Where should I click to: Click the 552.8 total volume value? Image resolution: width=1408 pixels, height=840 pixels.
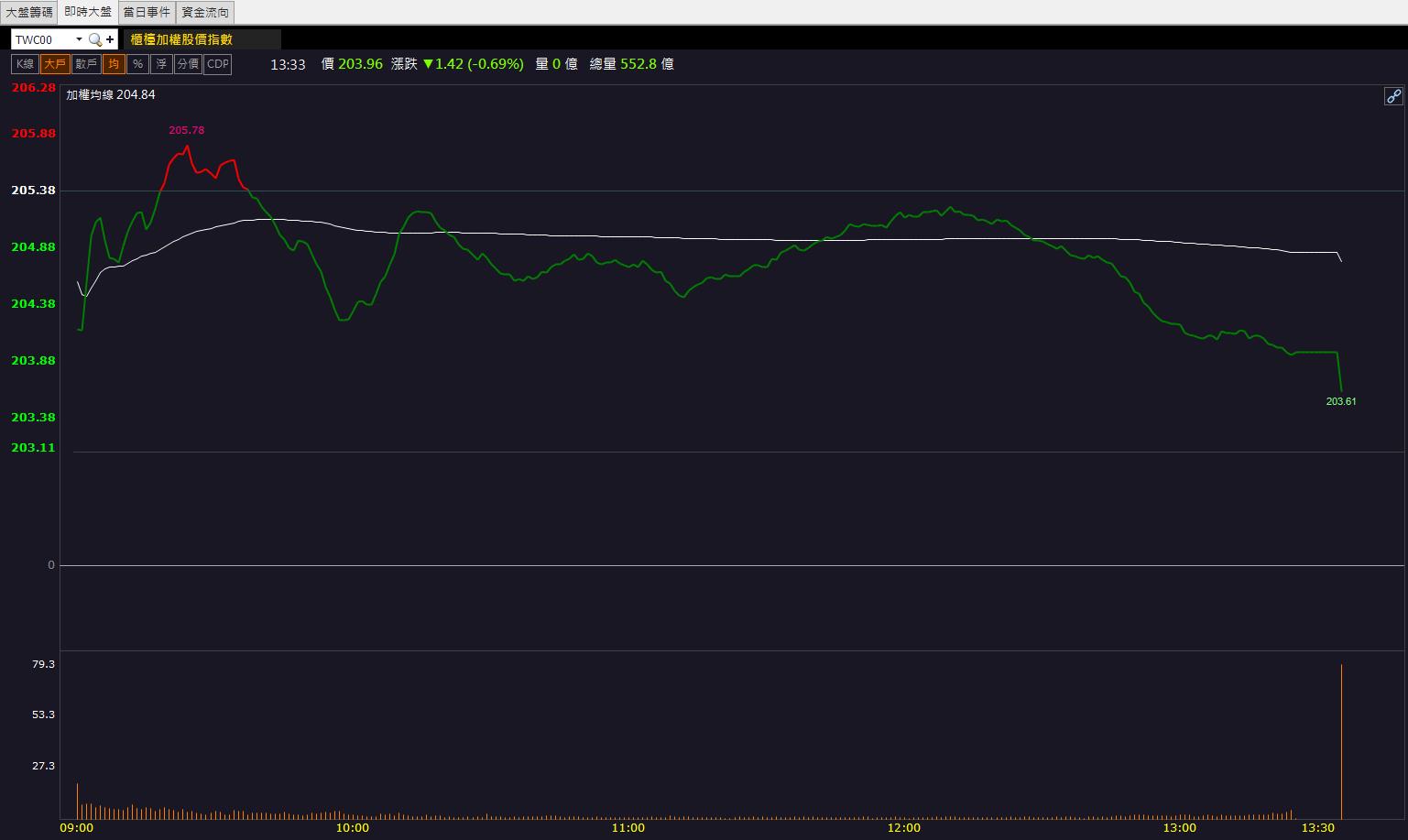(639, 64)
